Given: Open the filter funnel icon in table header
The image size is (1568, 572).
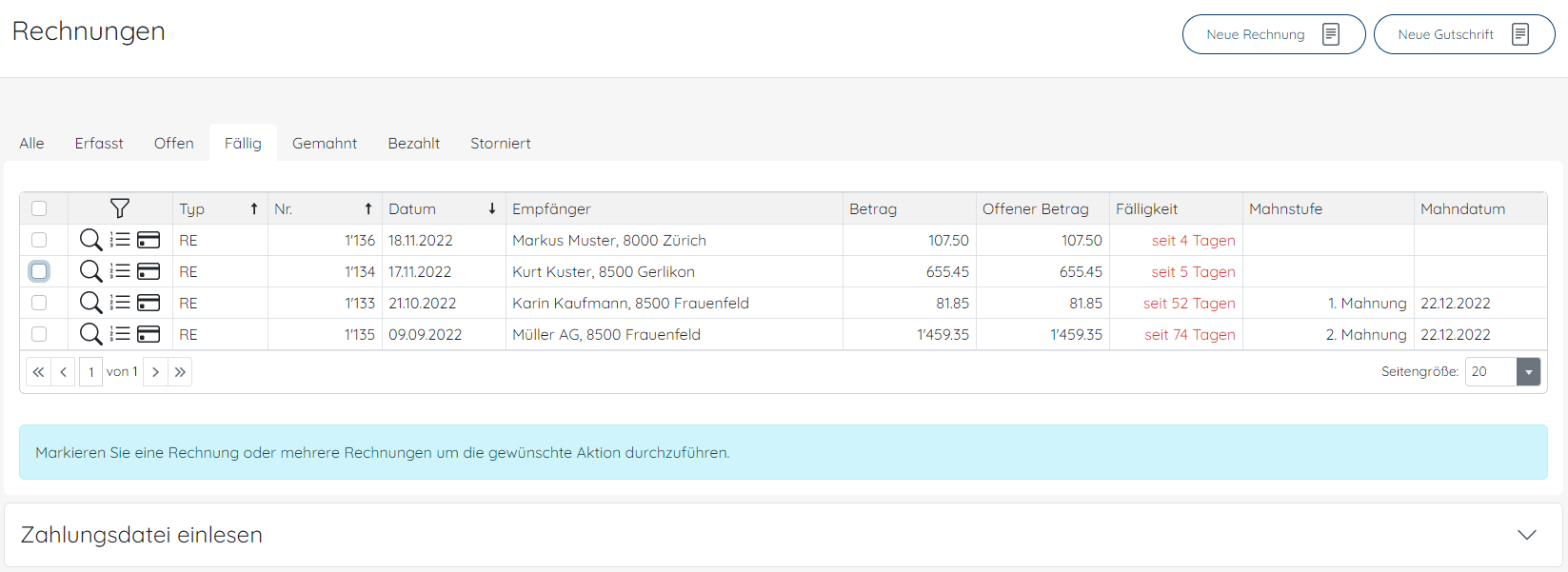Looking at the screenshot, I should point(120,208).
